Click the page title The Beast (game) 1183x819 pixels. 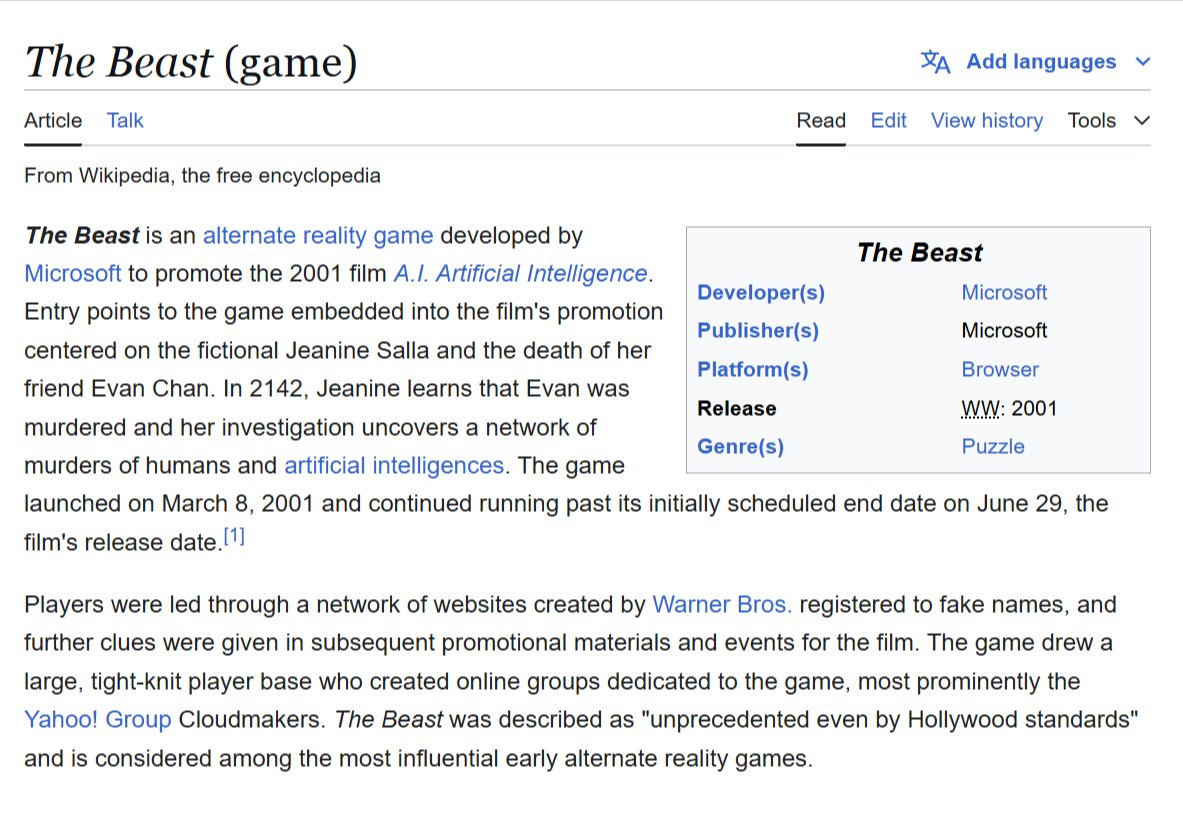click(191, 62)
